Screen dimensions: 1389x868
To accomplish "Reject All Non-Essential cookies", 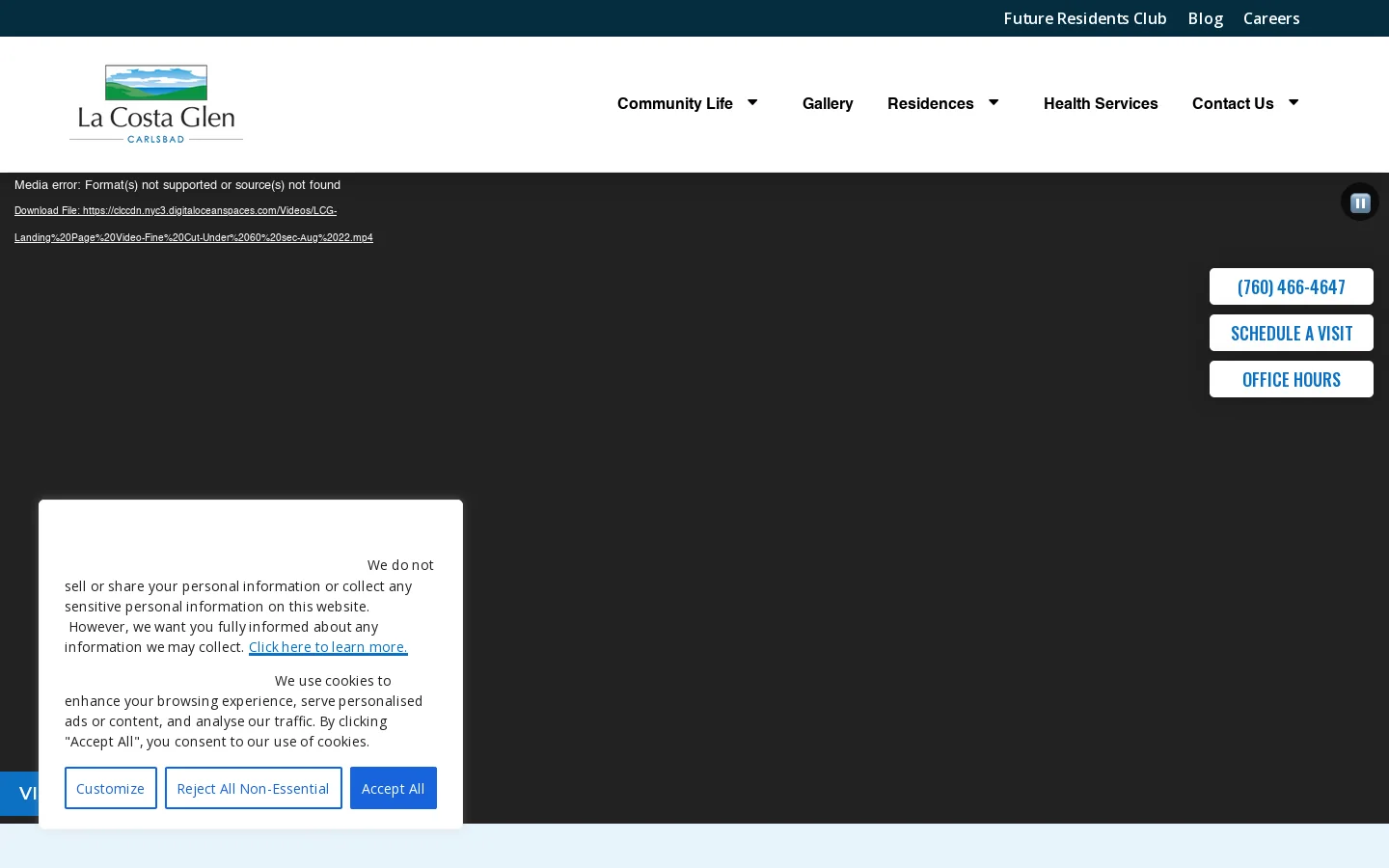I will click(254, 788).
